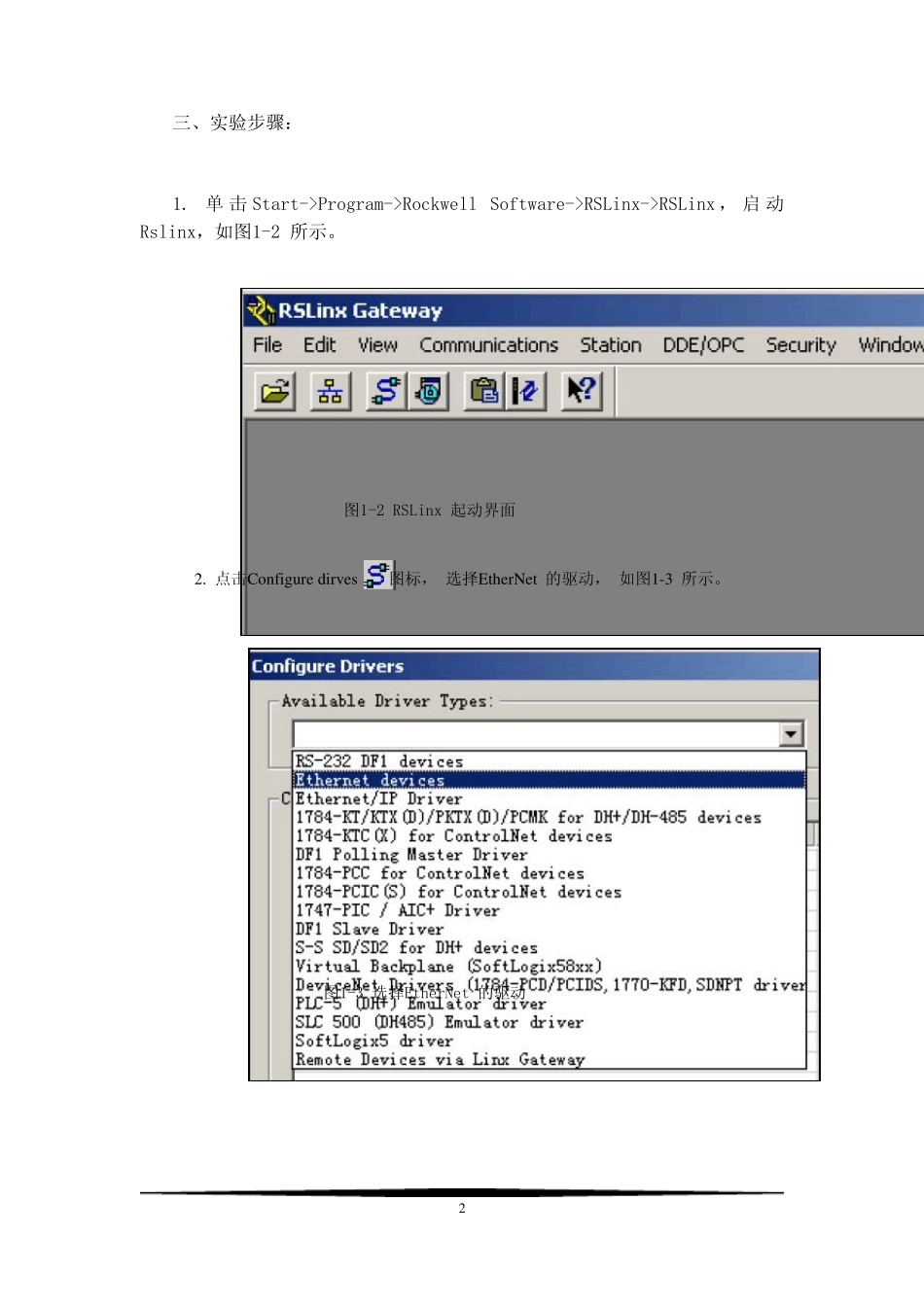
Task: Open the File menu
Action: pyautogui.click(x=267, y=345)
